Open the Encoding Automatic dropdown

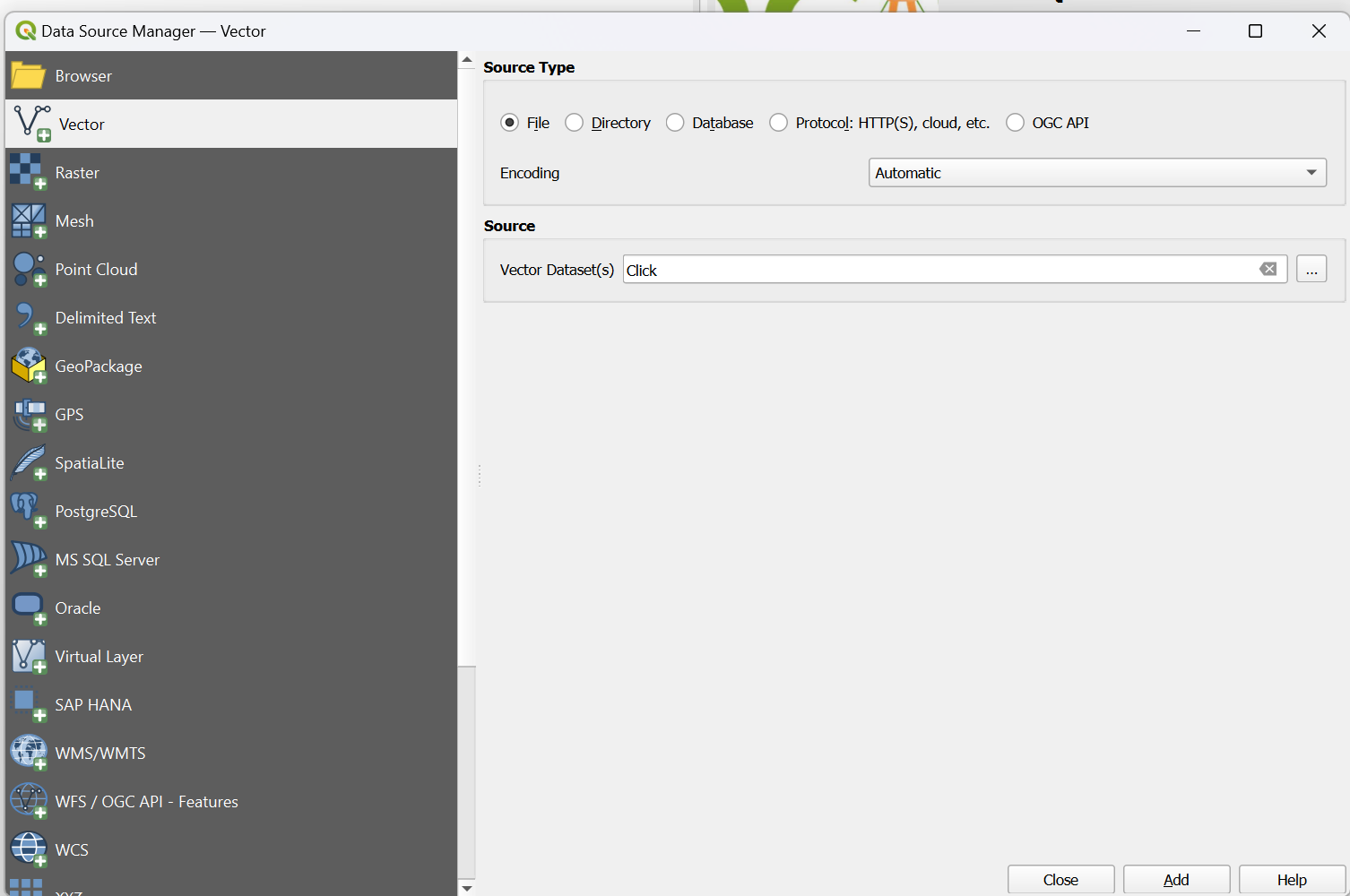1097,172
